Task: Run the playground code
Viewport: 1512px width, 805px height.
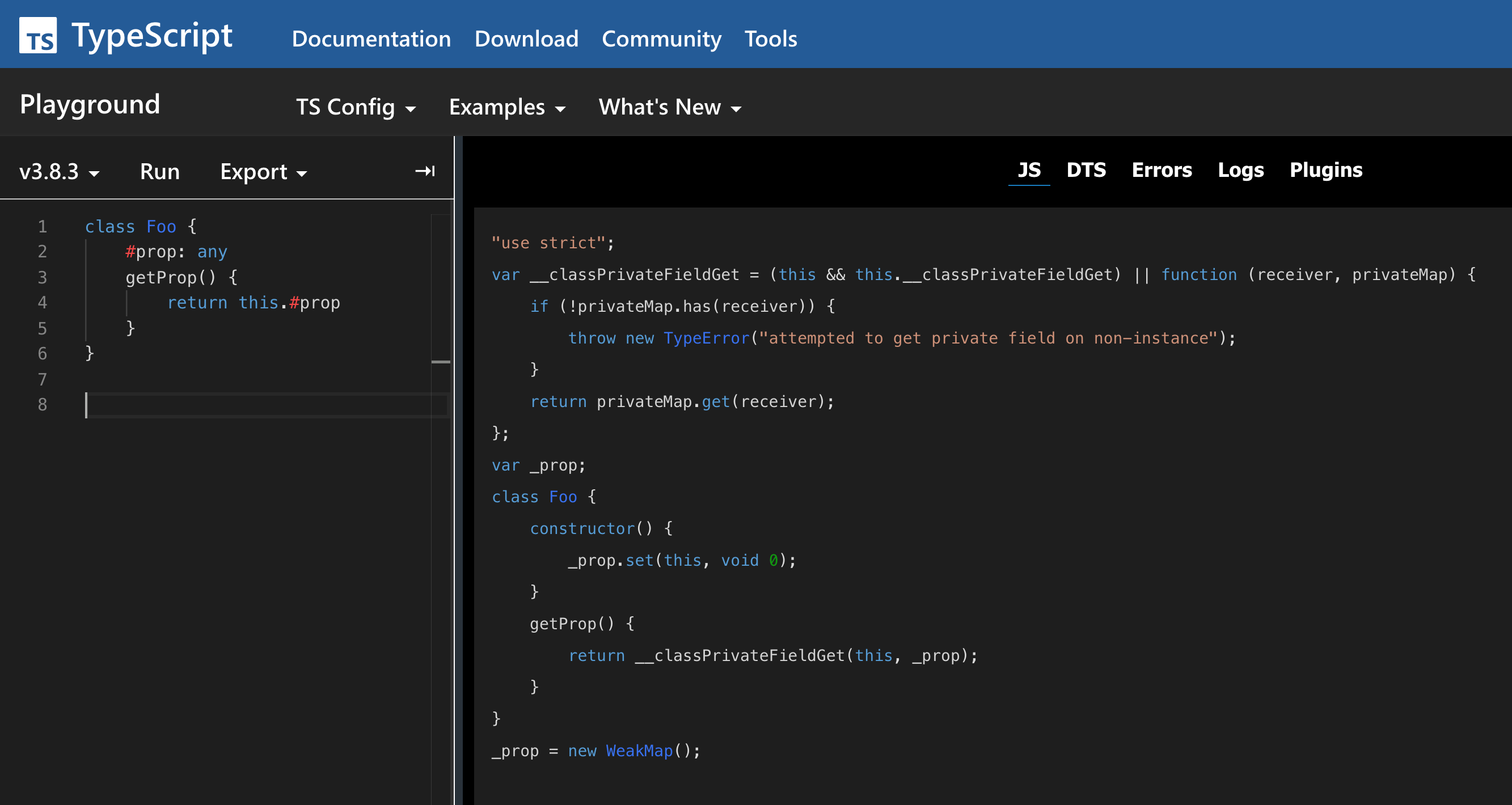Action: tap(160, 172)
